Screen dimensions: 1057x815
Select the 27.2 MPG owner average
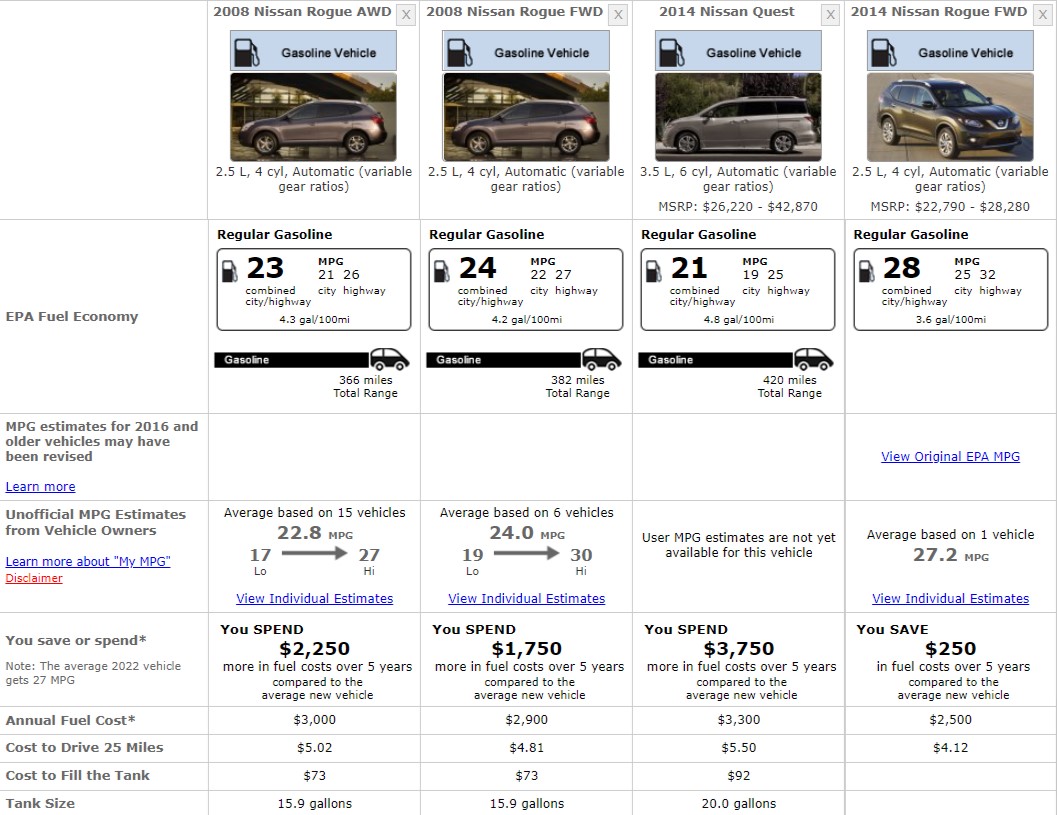tap(950, 555)
